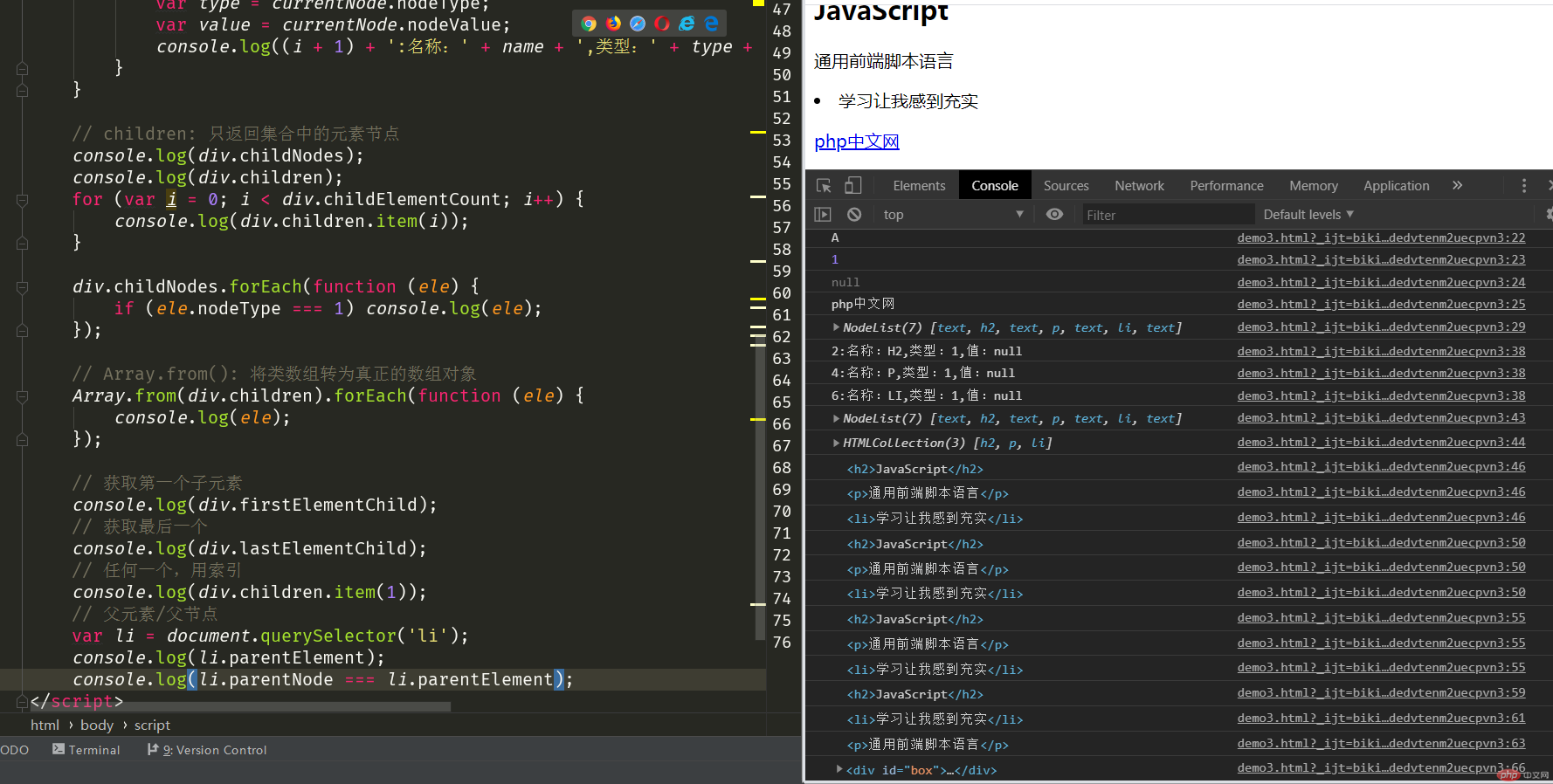Toggle the device toolbar in DevTools

(x=852, y=185)
